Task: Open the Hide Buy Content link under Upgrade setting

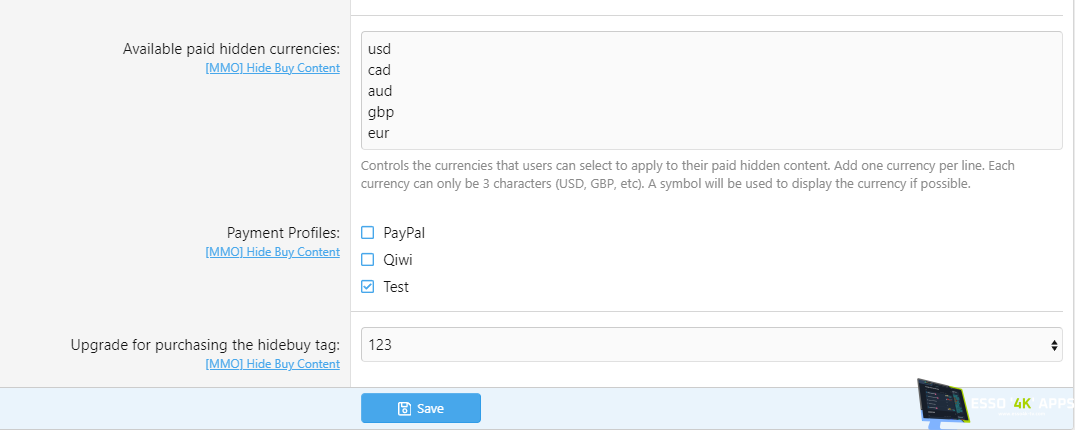Action: 272,364
